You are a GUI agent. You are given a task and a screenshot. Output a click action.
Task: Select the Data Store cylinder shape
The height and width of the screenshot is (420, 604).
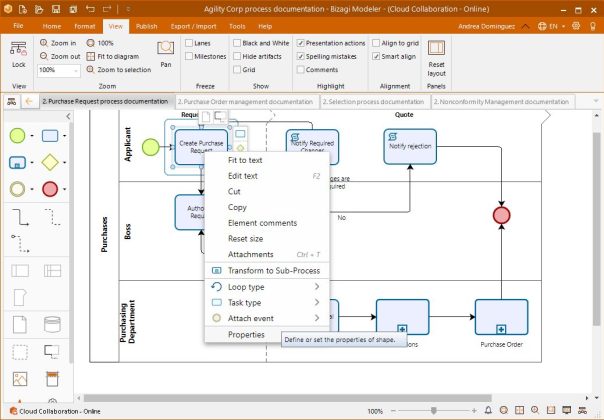pos(52,324)
